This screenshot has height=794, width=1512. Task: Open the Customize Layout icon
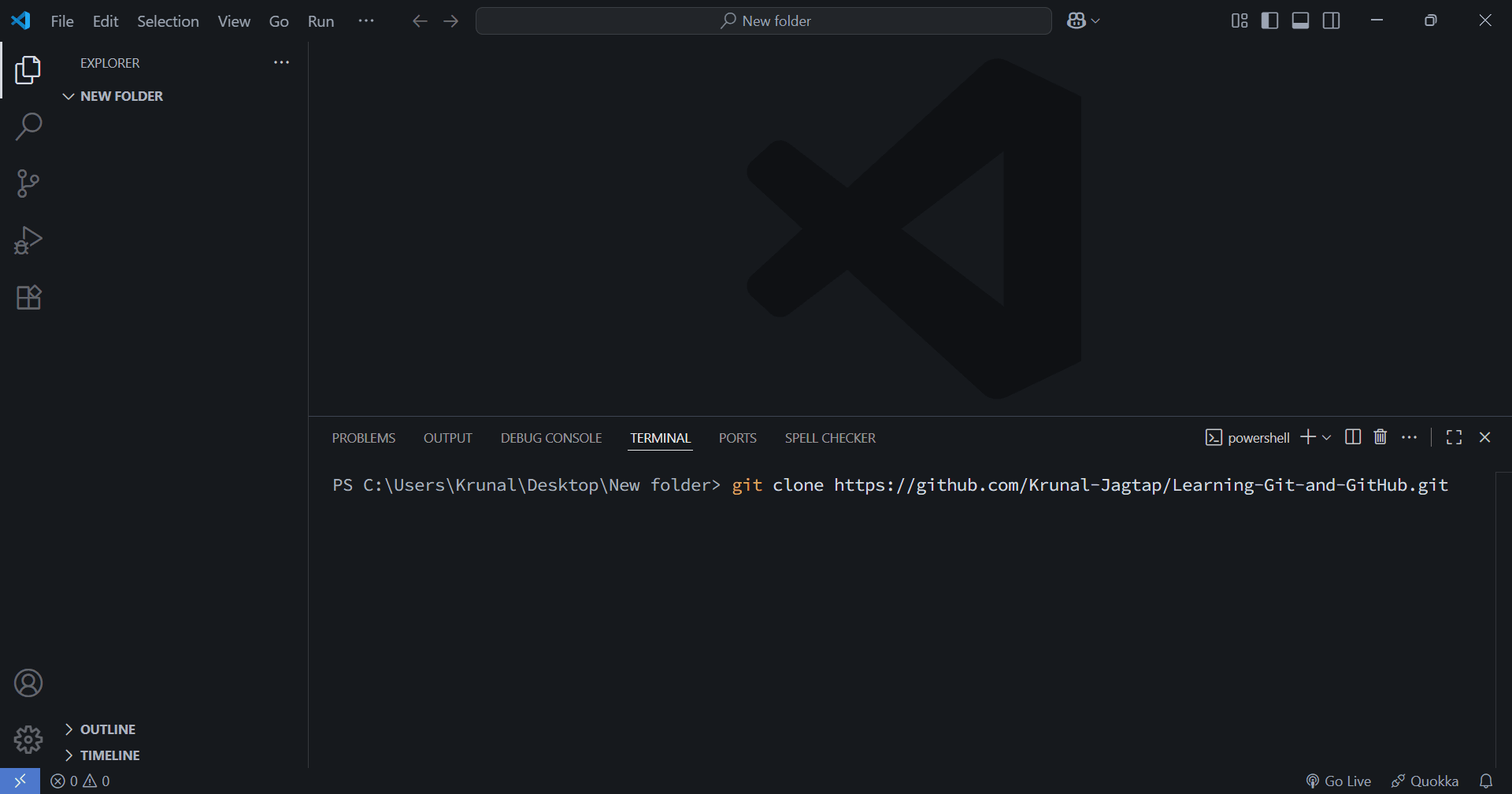point(1240,20)
